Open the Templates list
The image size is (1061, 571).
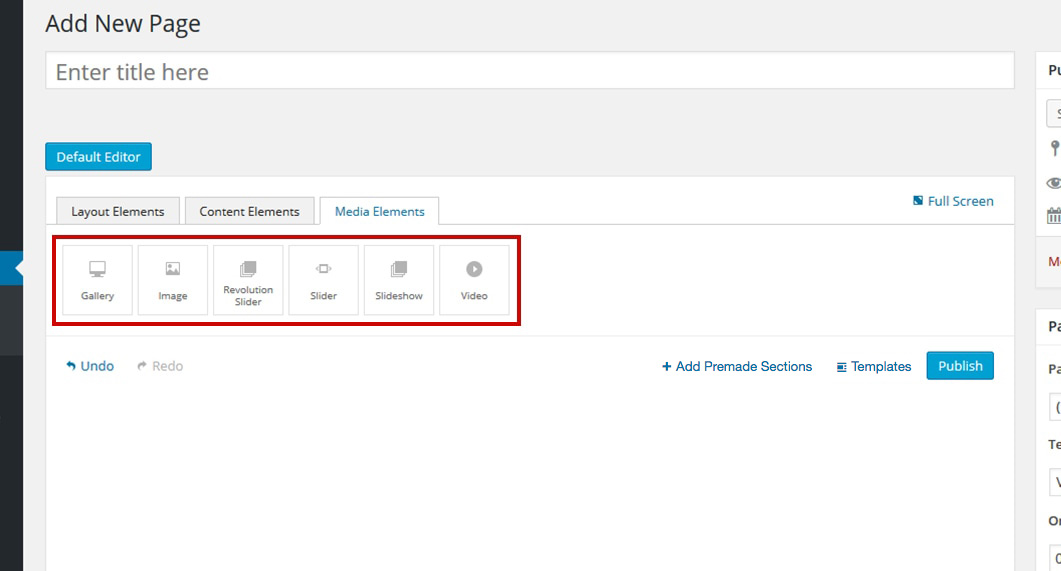pos(874,367)
